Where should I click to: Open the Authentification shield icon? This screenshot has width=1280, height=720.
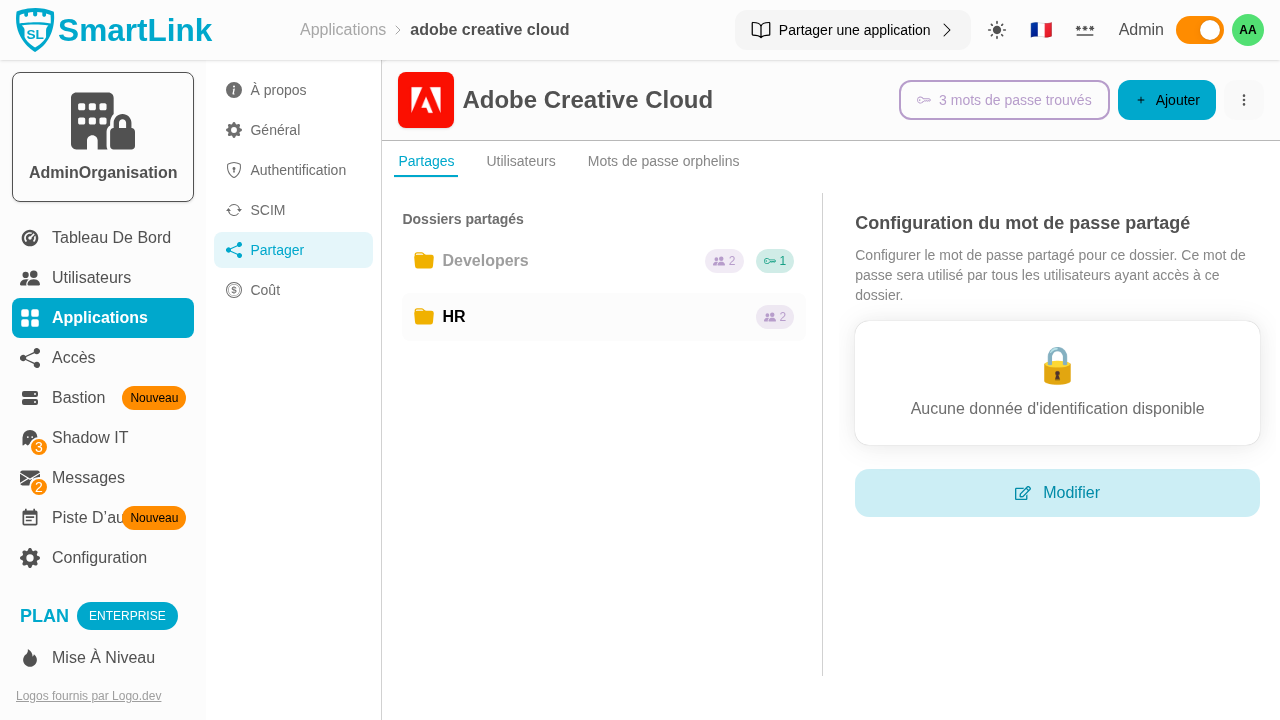(233, 170)
